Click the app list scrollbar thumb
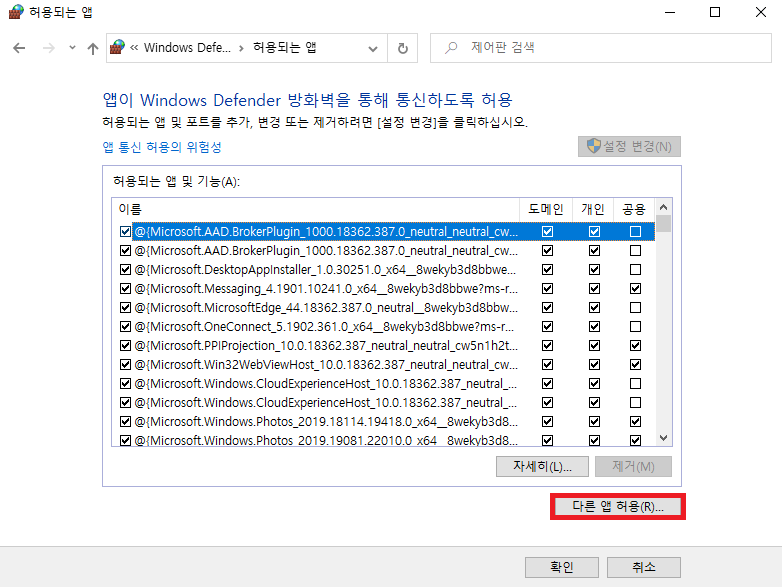782x587 pixels. 663,224
